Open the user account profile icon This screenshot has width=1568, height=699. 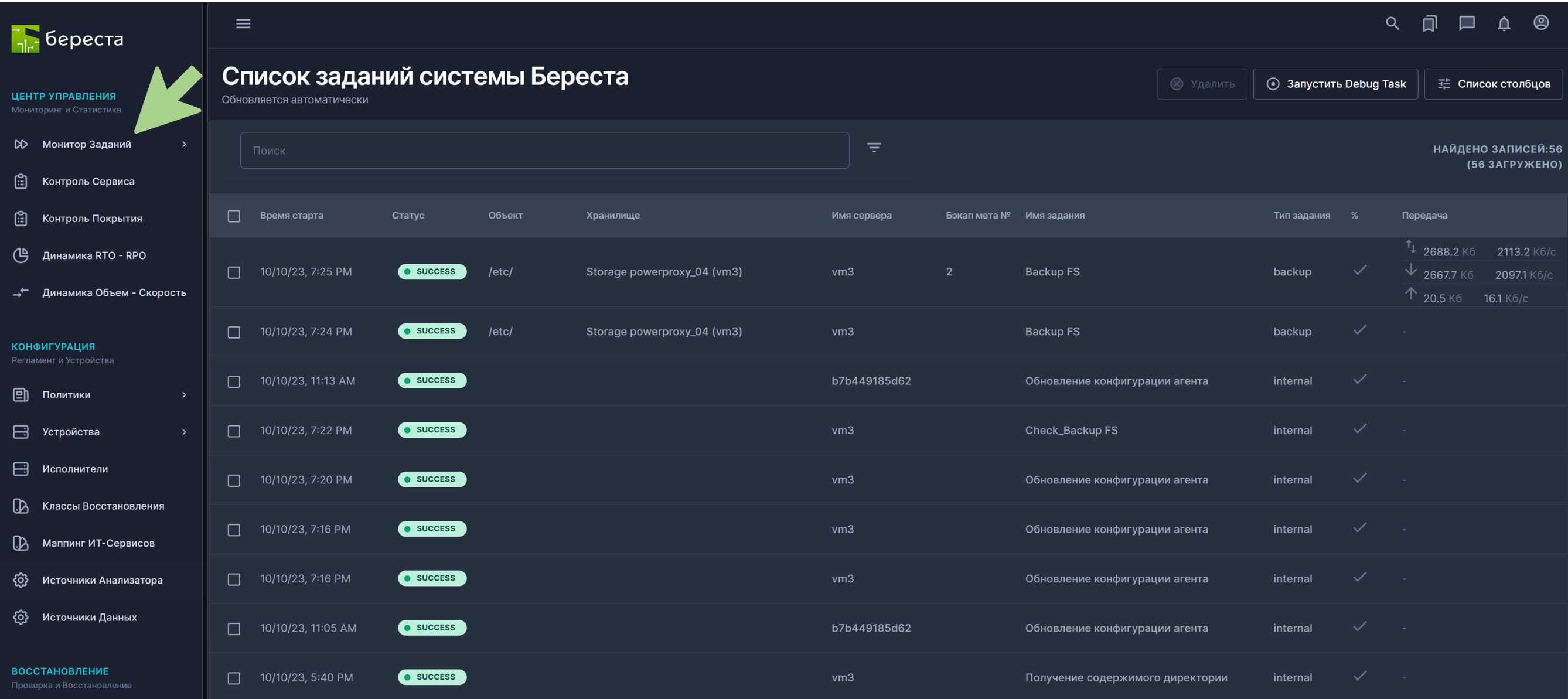[1540, 23]
